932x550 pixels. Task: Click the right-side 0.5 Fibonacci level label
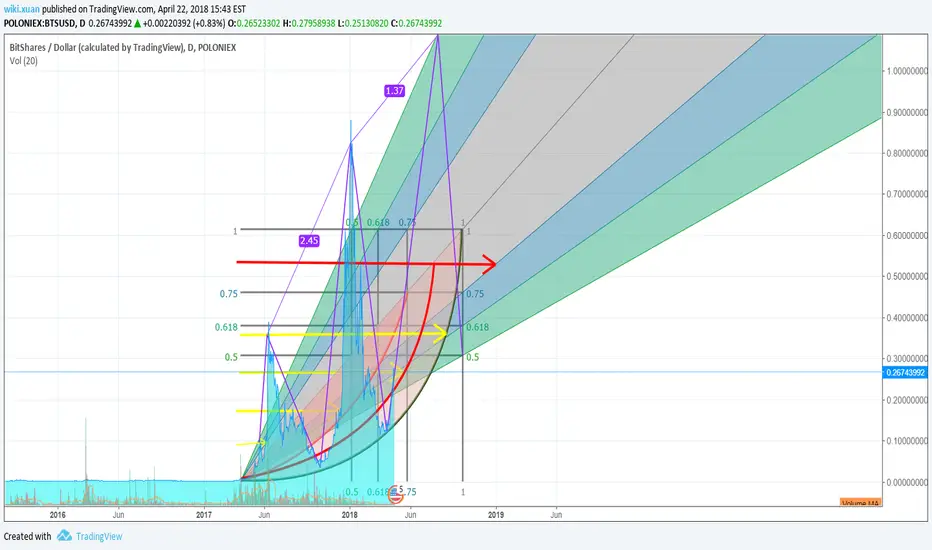(x=473, y=357)
